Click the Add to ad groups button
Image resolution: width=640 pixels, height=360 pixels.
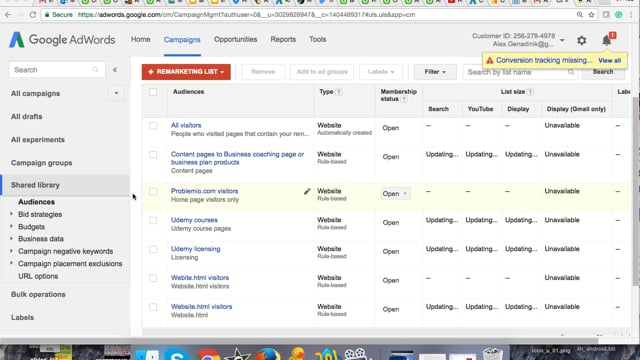tap(322, 72)
